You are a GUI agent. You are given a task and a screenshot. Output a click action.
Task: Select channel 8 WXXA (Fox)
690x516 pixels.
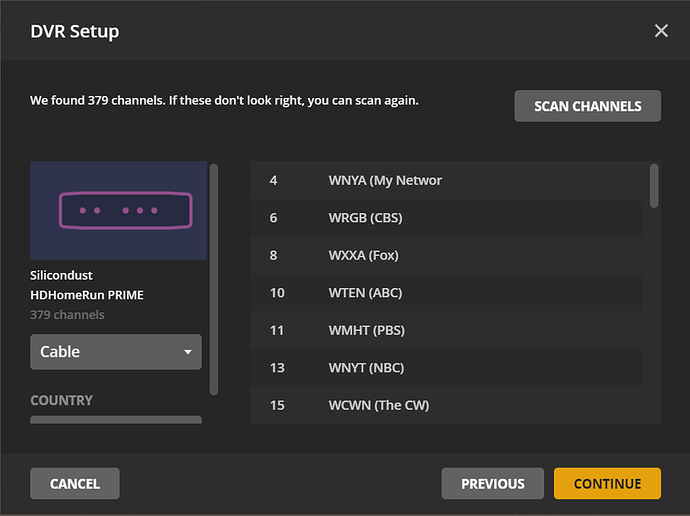click(447, 255)
